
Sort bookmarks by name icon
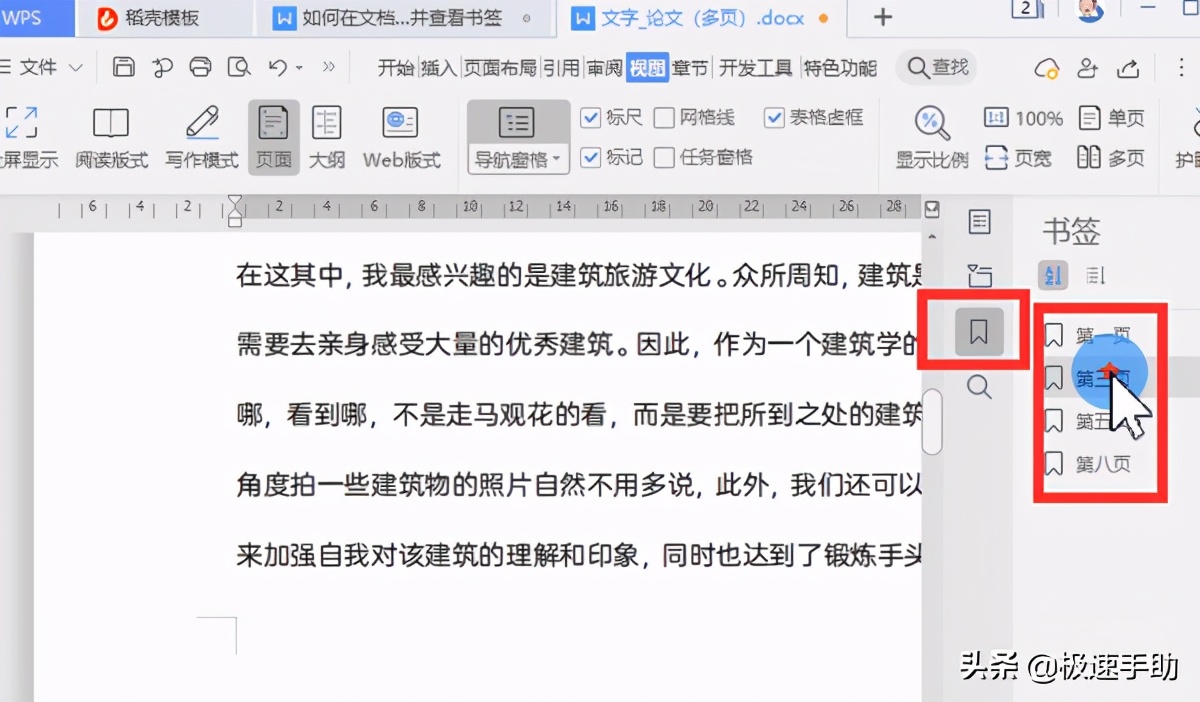(x=1054, y=275)
